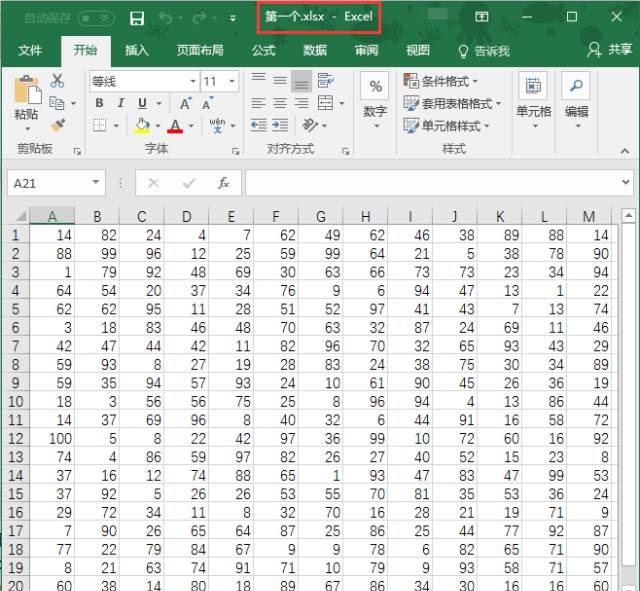Click Merge and Center icon
640x591 pixels.
point(325,103)
